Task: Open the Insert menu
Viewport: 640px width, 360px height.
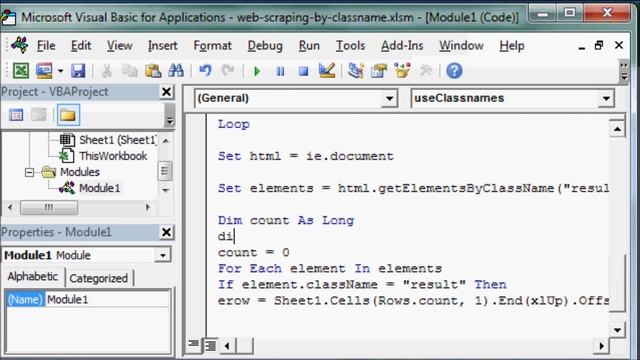Action: click(x=162, y=46)
